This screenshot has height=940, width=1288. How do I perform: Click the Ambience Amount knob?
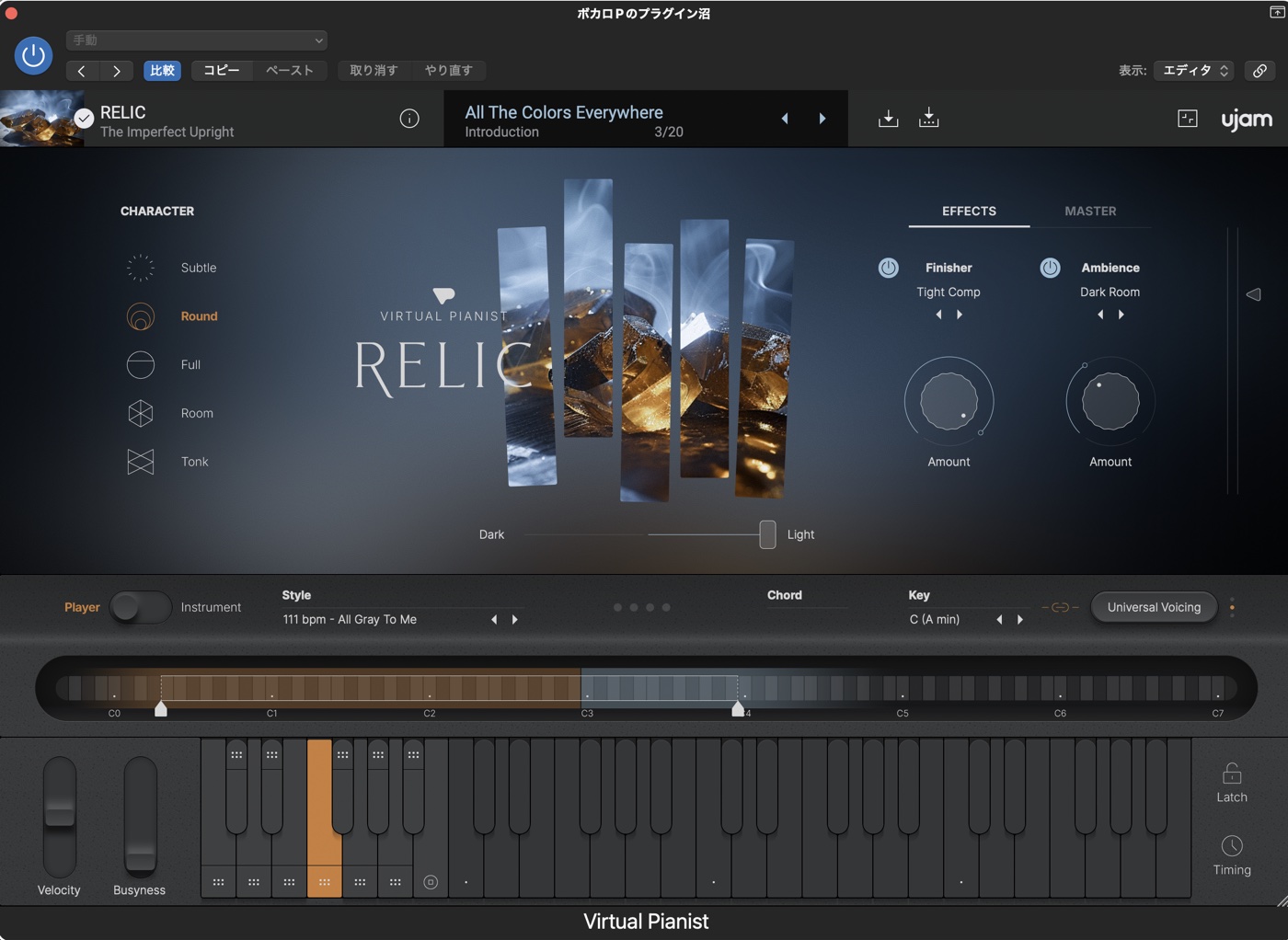click(x=1110, y=402)
